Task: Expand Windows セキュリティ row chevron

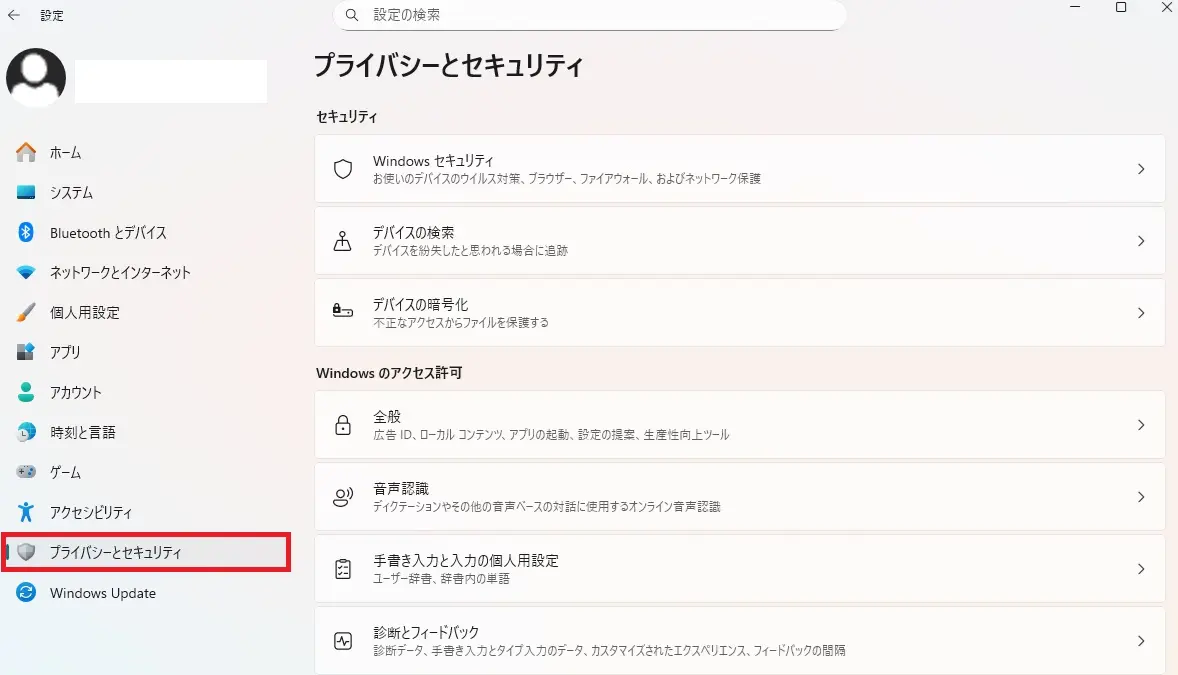Action: (x=1140, y=169)
